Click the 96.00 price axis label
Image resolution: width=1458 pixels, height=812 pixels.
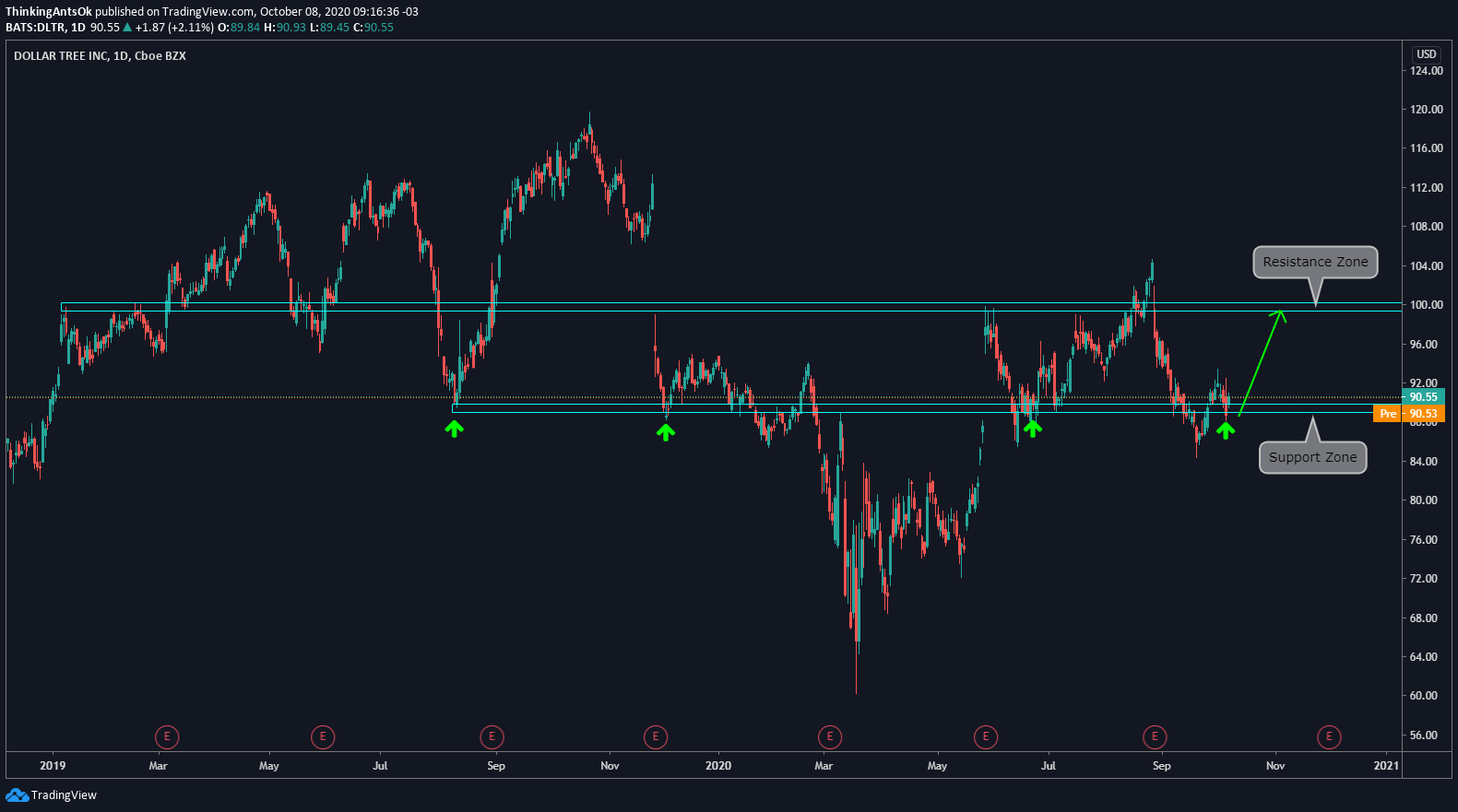[1424, 345]
